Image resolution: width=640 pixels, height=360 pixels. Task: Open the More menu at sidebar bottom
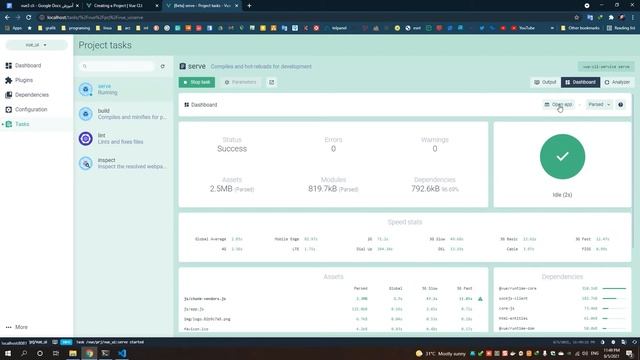17,327
